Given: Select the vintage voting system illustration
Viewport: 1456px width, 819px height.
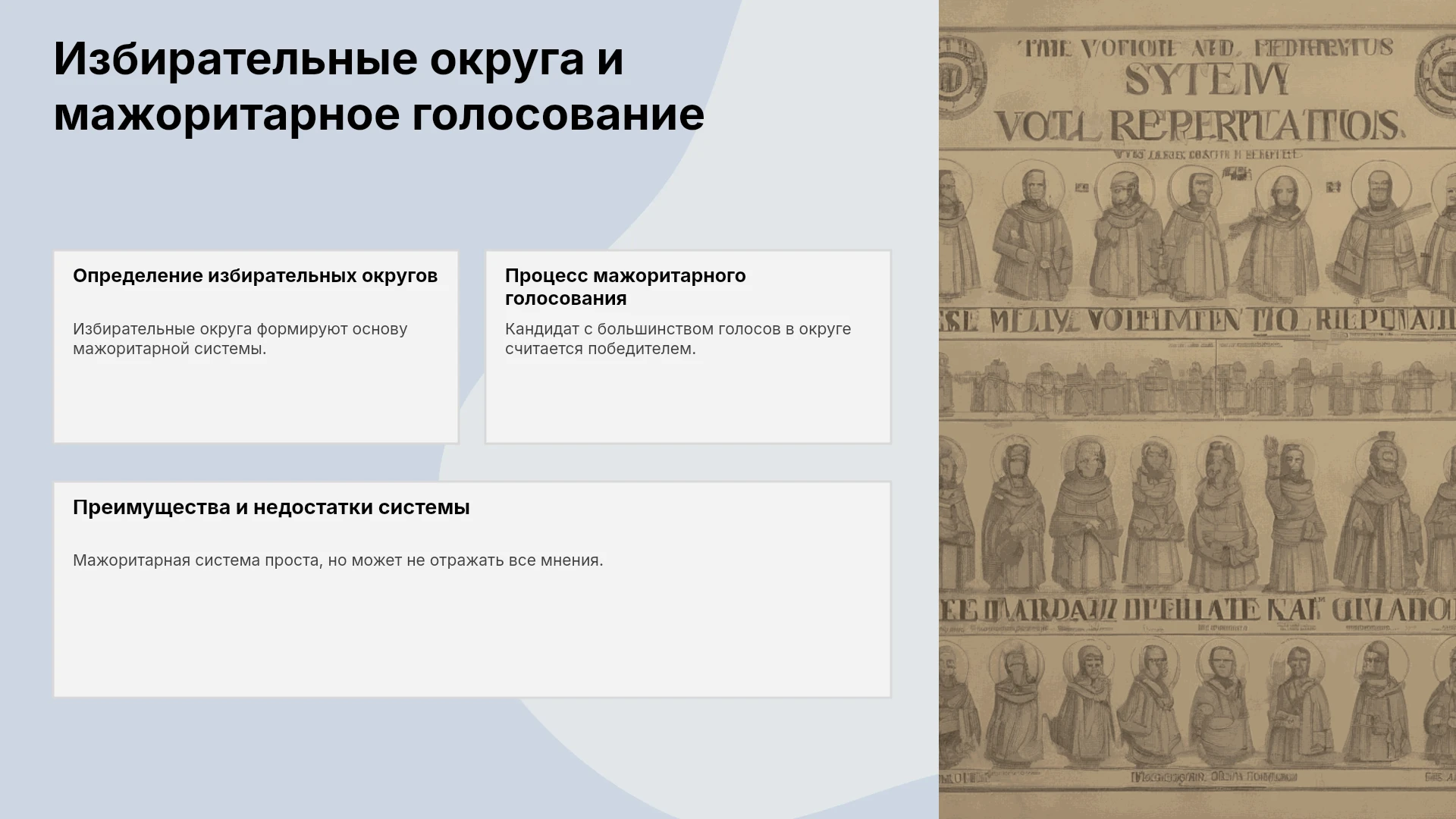Looking at the screenshot, I should [1197, 409].
